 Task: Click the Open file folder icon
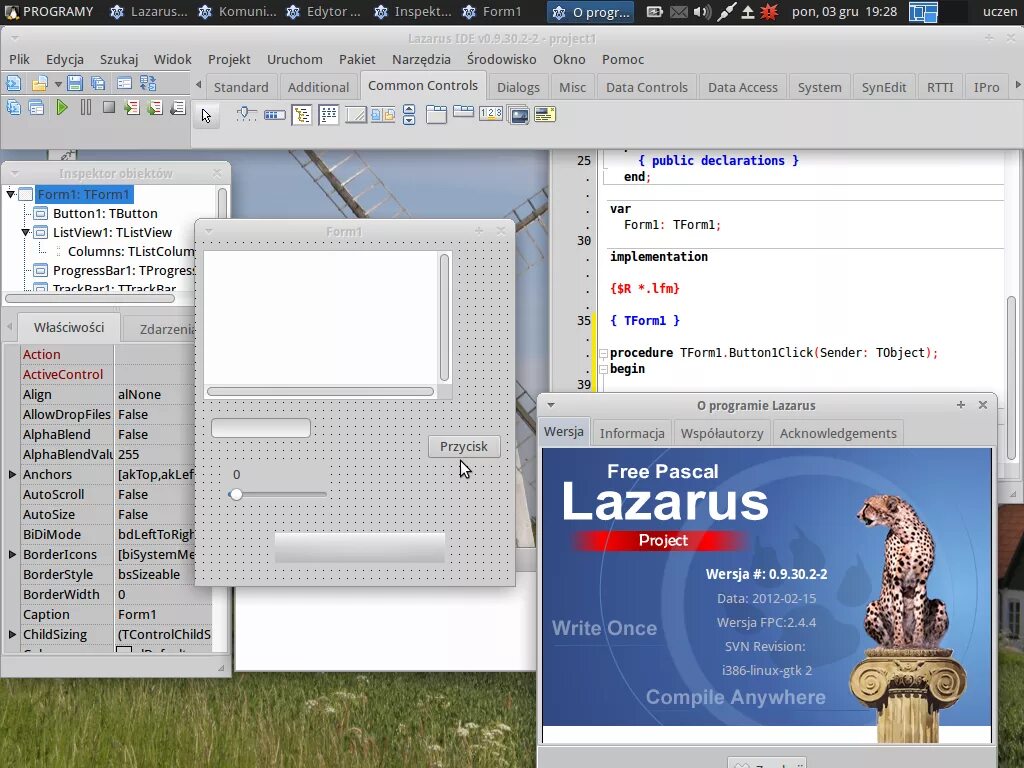pyautogui.click(x=40, y=84)
